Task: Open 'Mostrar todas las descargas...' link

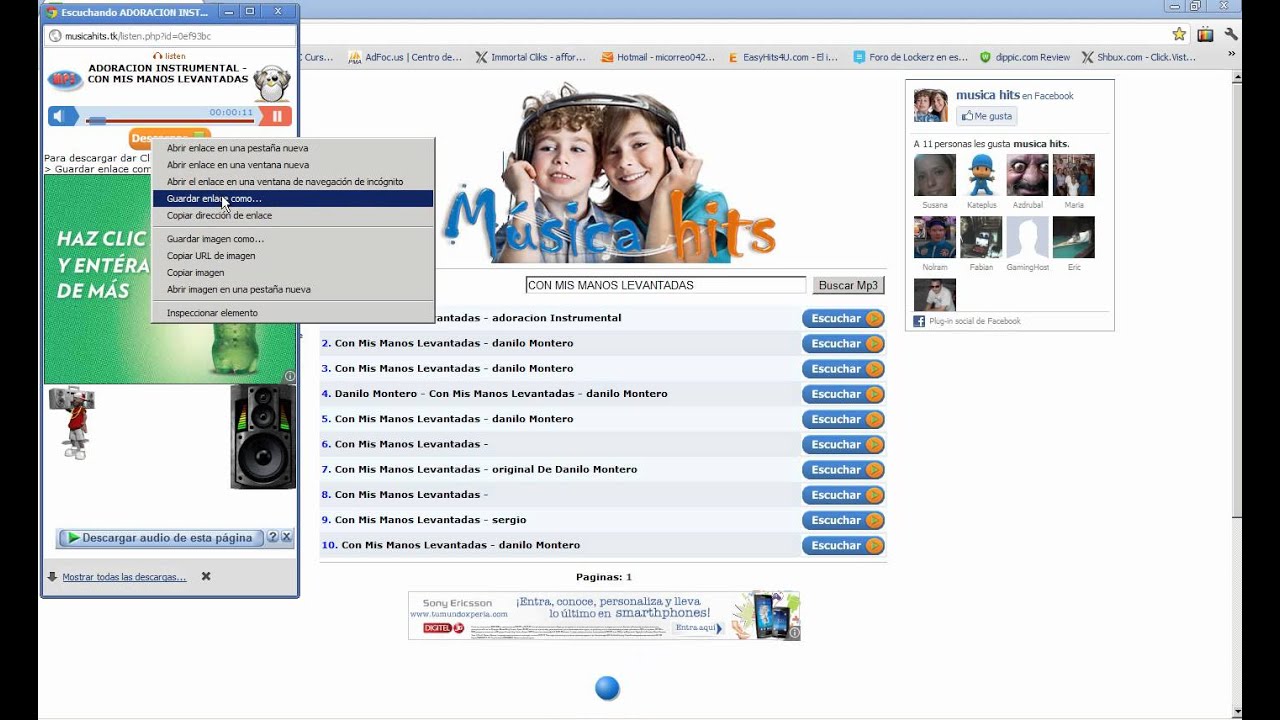Action: (124, 577)
